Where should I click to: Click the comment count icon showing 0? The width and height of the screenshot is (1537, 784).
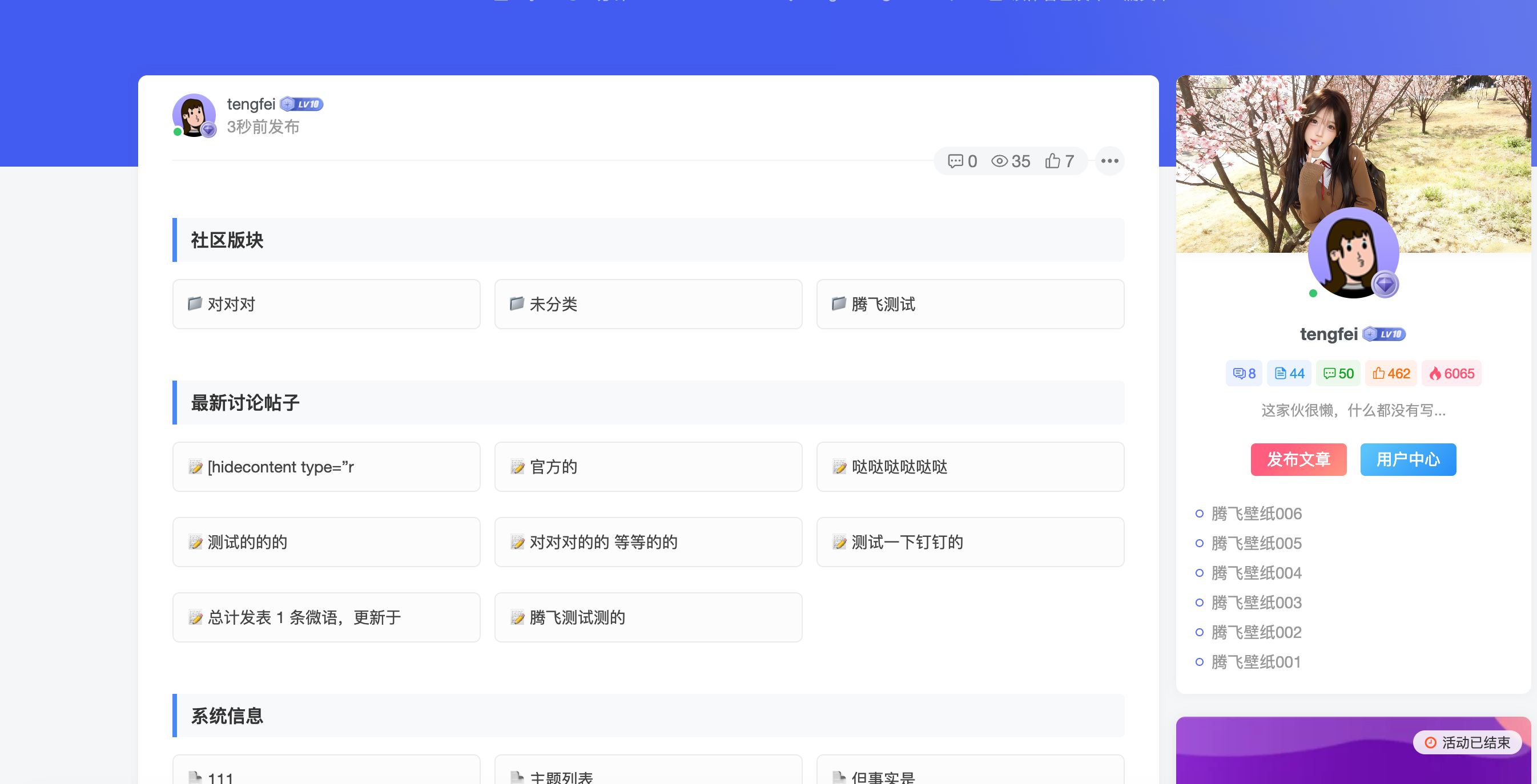coord(962,161)
